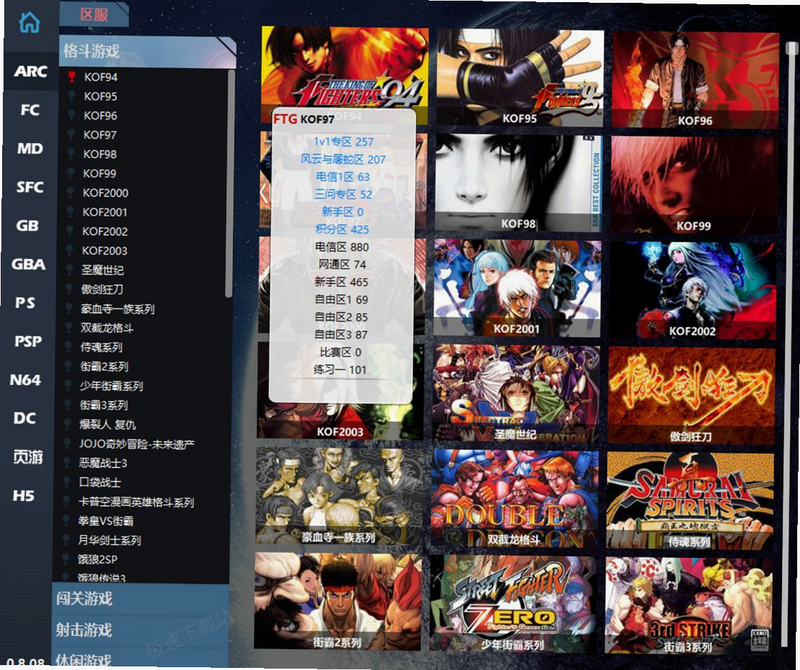The width and height of the screenshot is (800, 670).
Task: Select 街霸2系列 in the list
Action: (104, 366)
